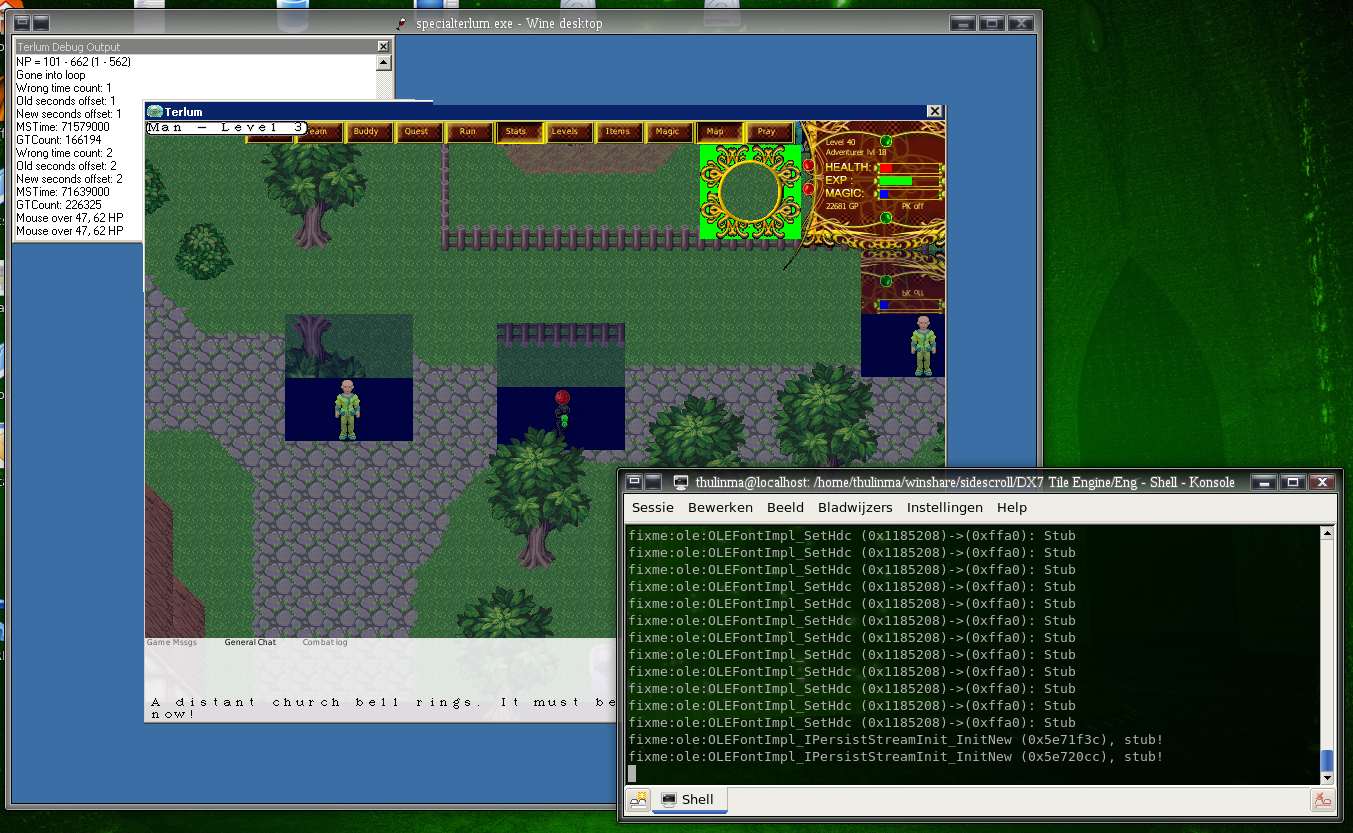Click the close session icon in Konsole

tap(1322, 799)
